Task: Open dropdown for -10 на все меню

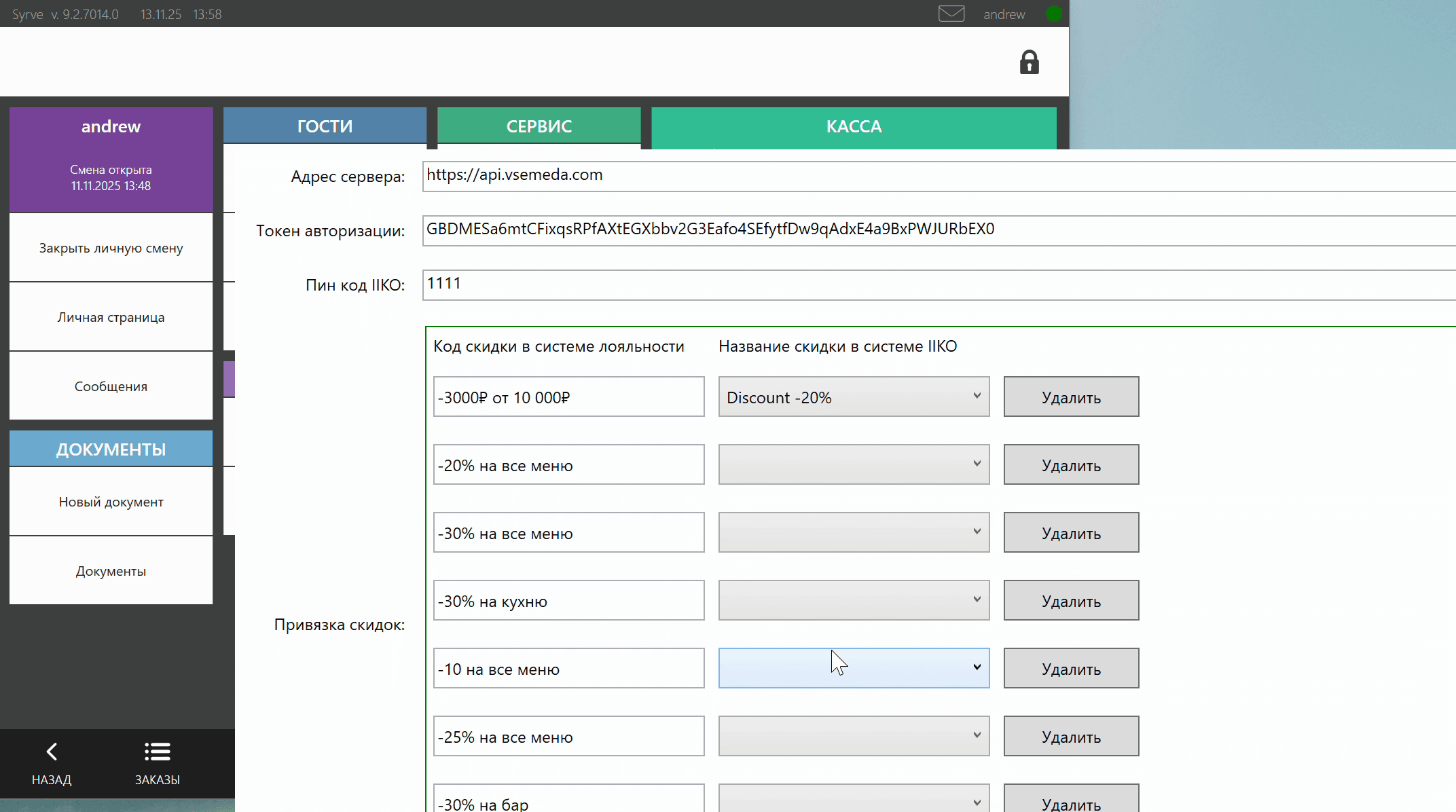Action: point(854,669)
